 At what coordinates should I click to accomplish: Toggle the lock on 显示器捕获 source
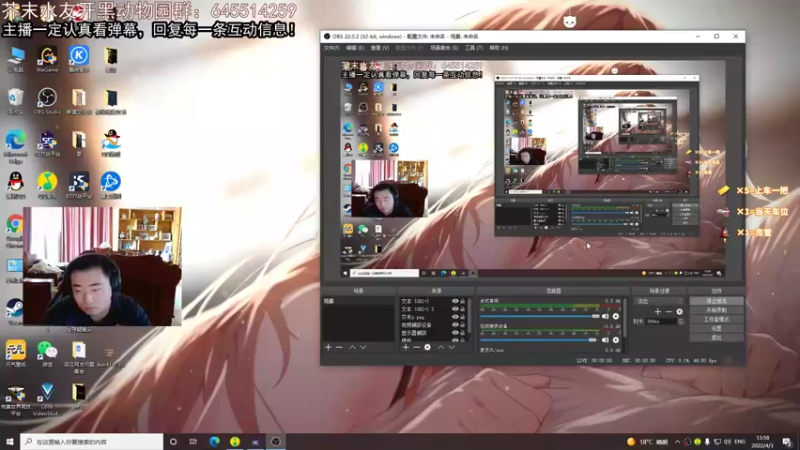click(x=463, y=333)
